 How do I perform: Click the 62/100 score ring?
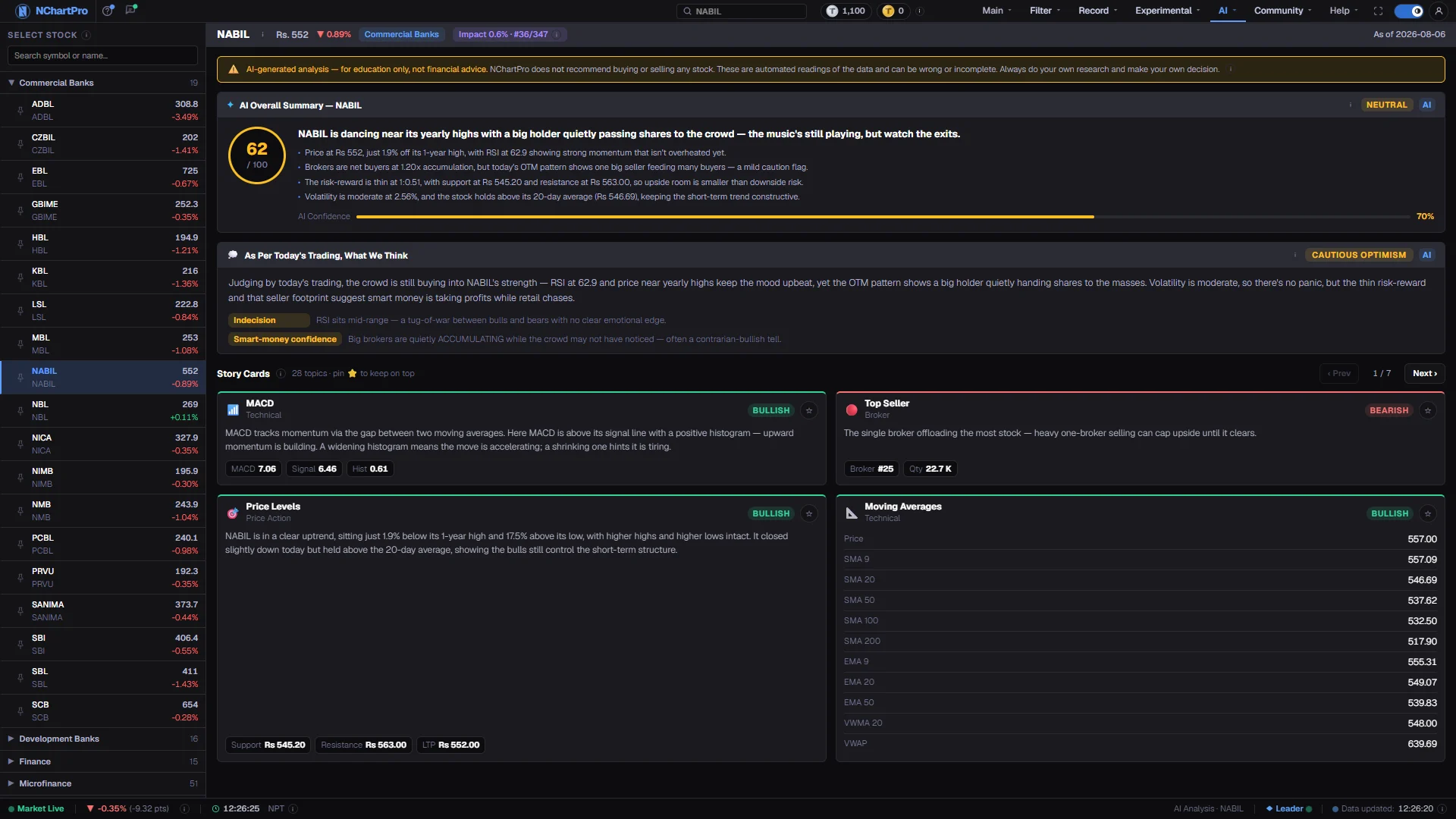pos(257,155)
